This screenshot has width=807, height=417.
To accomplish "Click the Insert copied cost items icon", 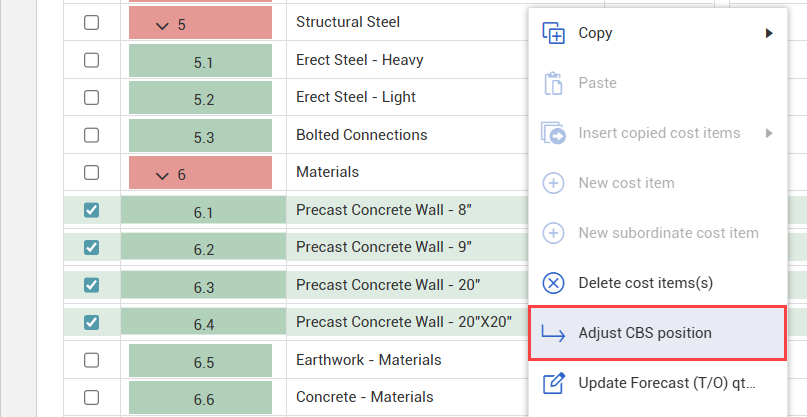I will click(x=553, y=133).
